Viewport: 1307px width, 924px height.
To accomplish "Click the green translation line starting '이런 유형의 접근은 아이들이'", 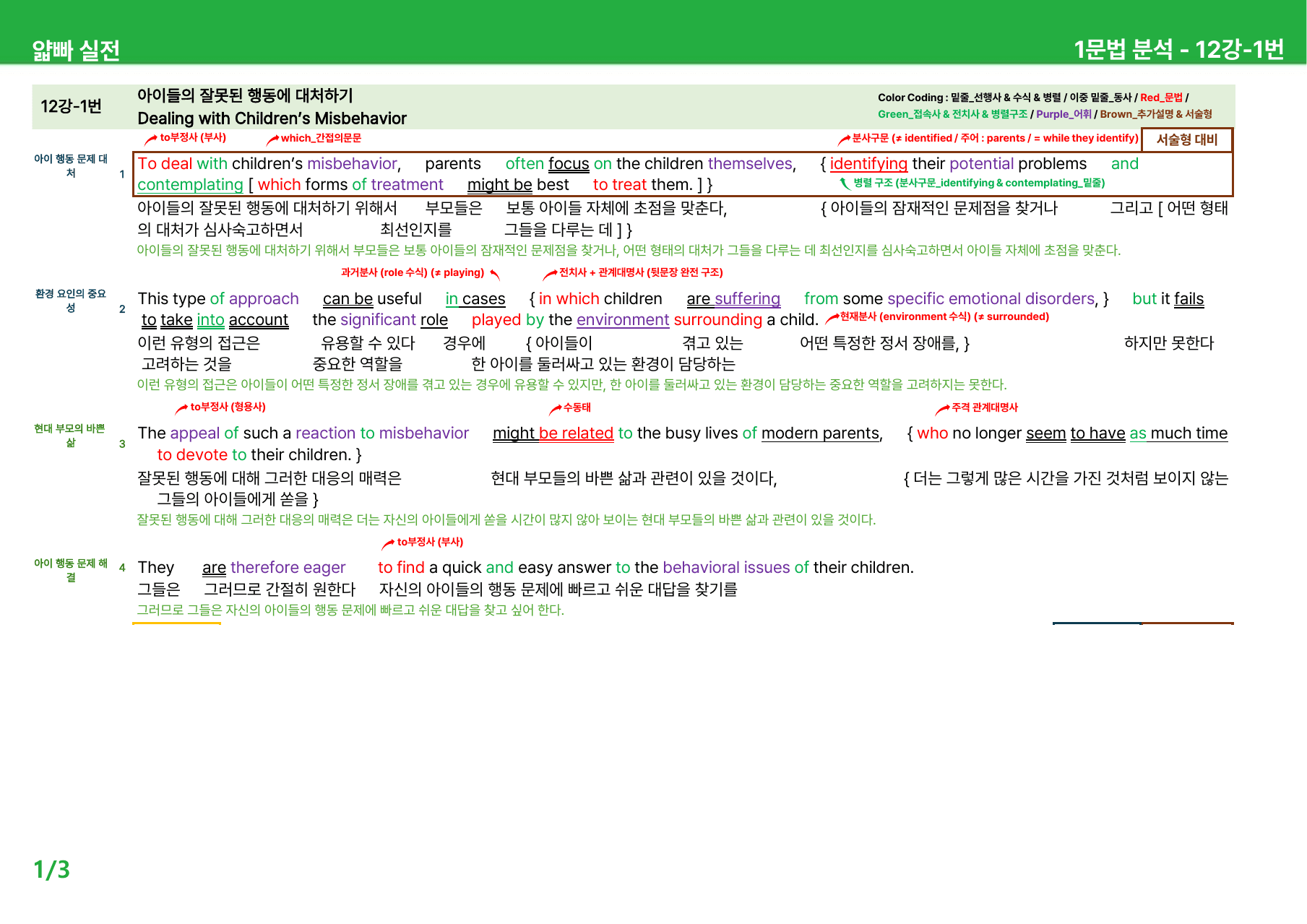I will tap(571, 384).
